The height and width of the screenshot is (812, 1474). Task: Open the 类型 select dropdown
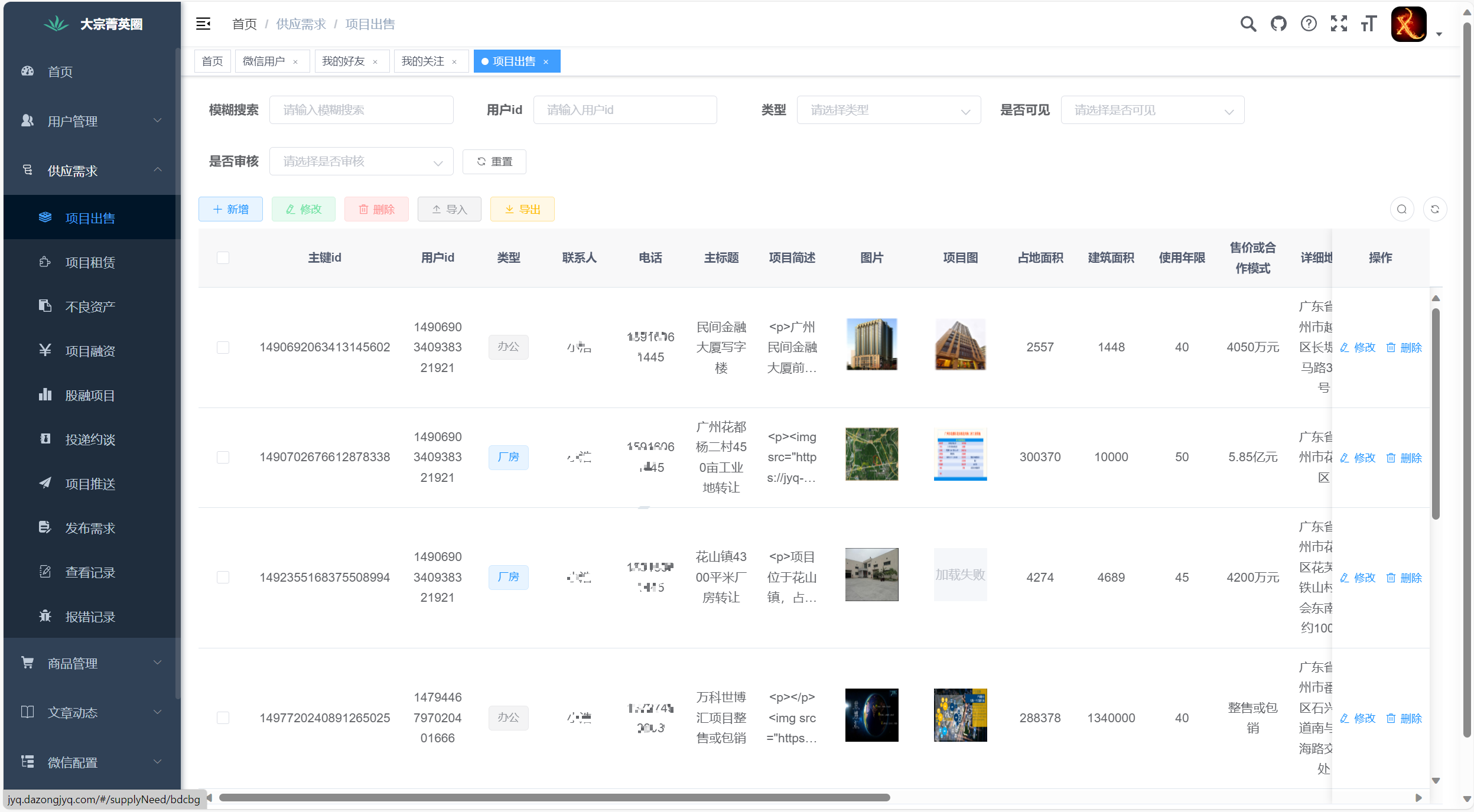point(889,110)
